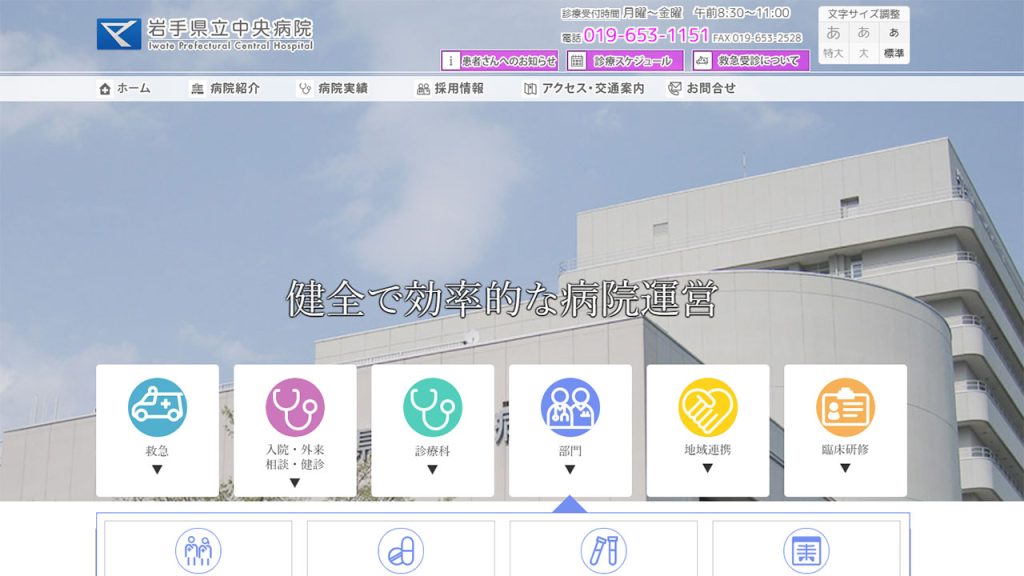Image resolution: width=1024 pixels, height=576 pixels.
Task: Click the 患者さんへのお知らせ button
Action: pos(500,61)
